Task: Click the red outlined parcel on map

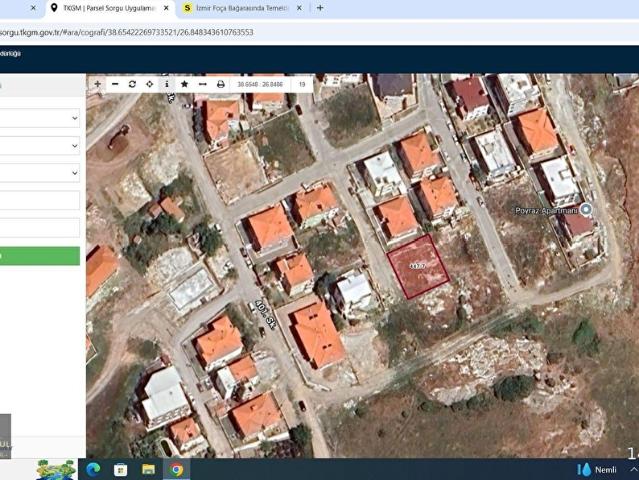Action: pos(418,266)
